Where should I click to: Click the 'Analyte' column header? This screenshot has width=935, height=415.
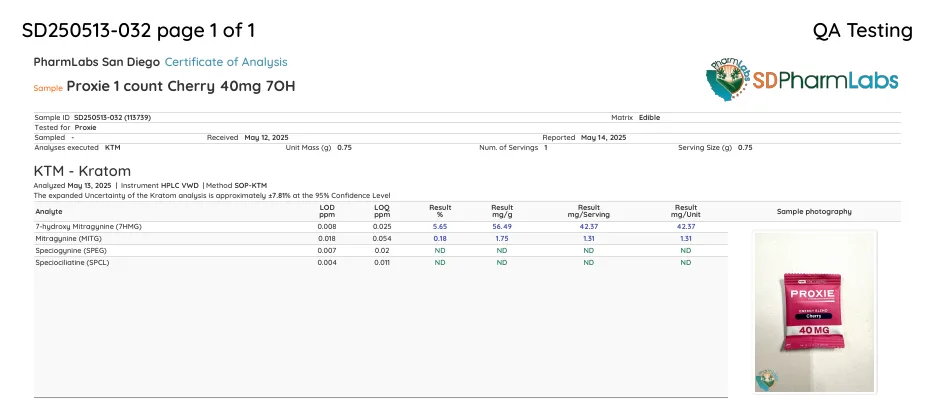point(48,211)
